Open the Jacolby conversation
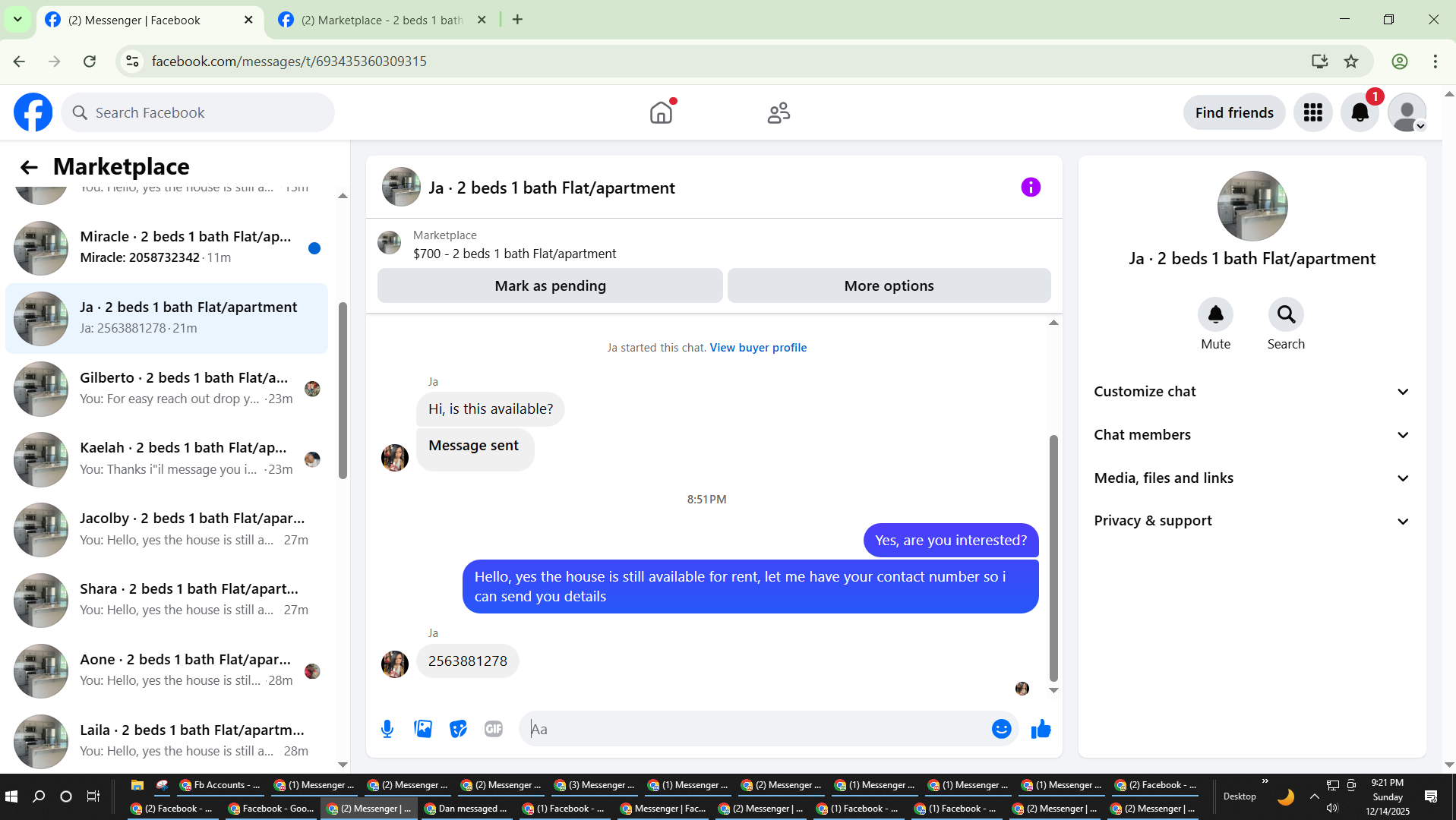1456x820 pixels. pyautogui.click(x=167, y=530)
